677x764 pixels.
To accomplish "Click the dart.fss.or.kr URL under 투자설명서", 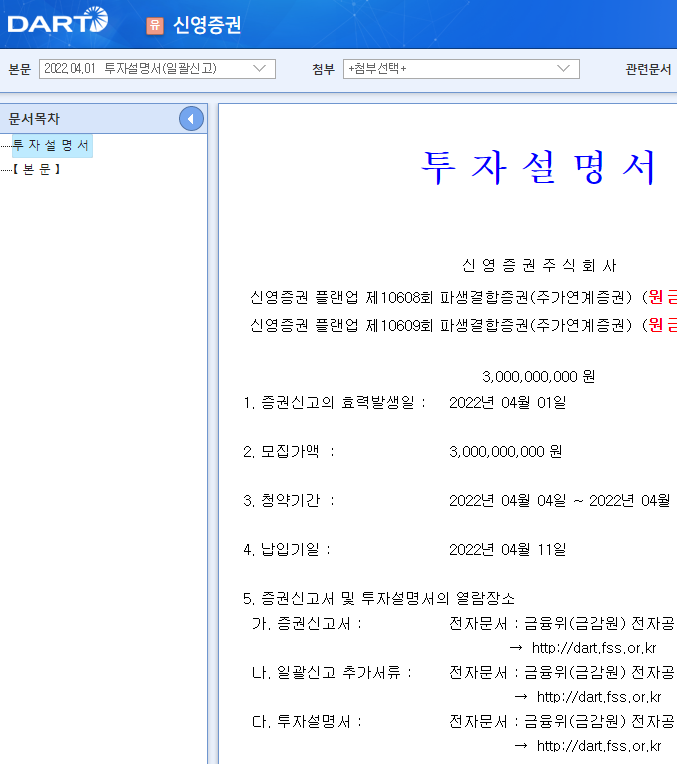I will tap(599, 746).
